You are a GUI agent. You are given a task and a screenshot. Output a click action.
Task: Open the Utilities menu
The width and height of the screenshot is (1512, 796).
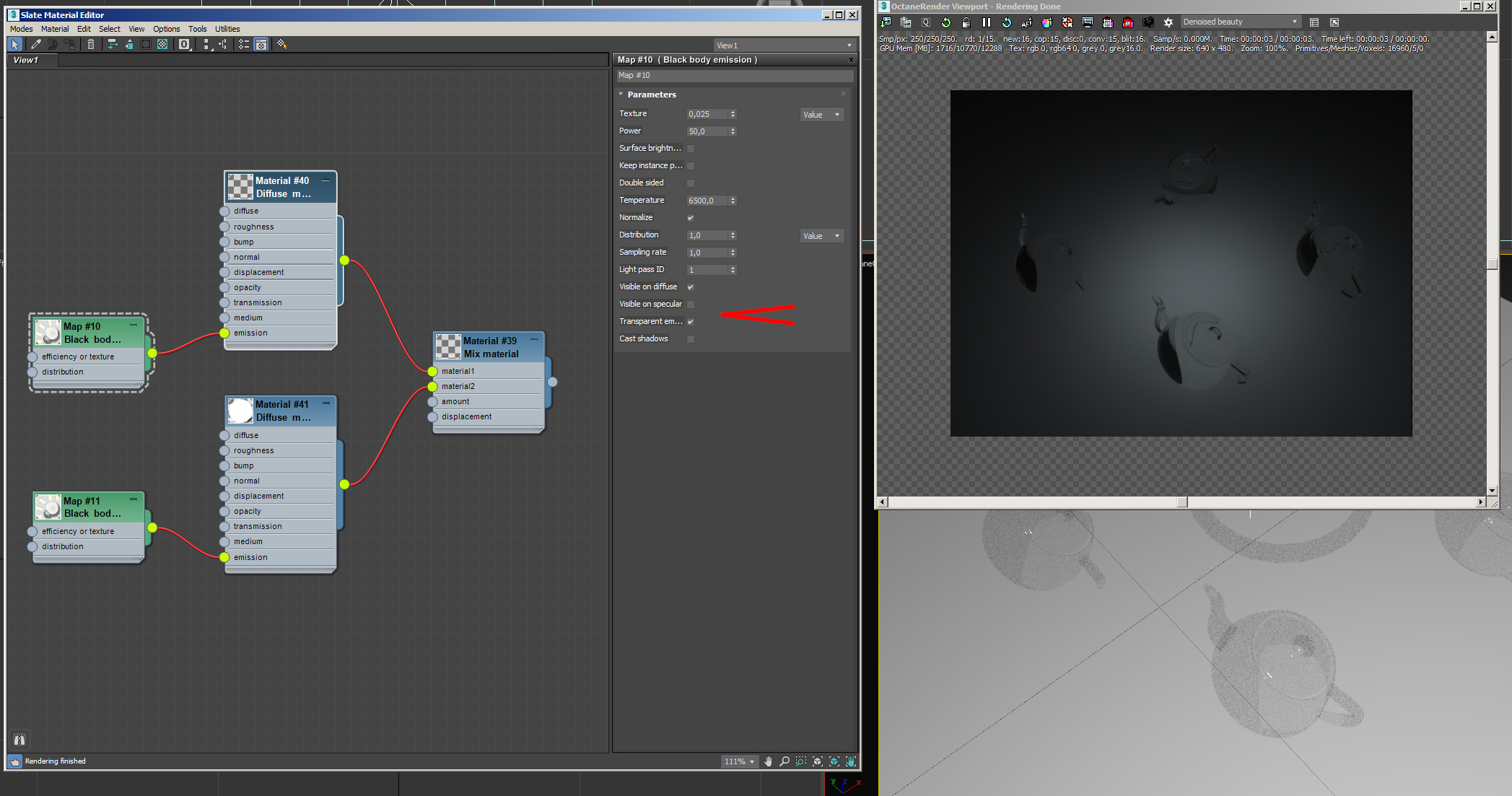[x=227, y=29]
